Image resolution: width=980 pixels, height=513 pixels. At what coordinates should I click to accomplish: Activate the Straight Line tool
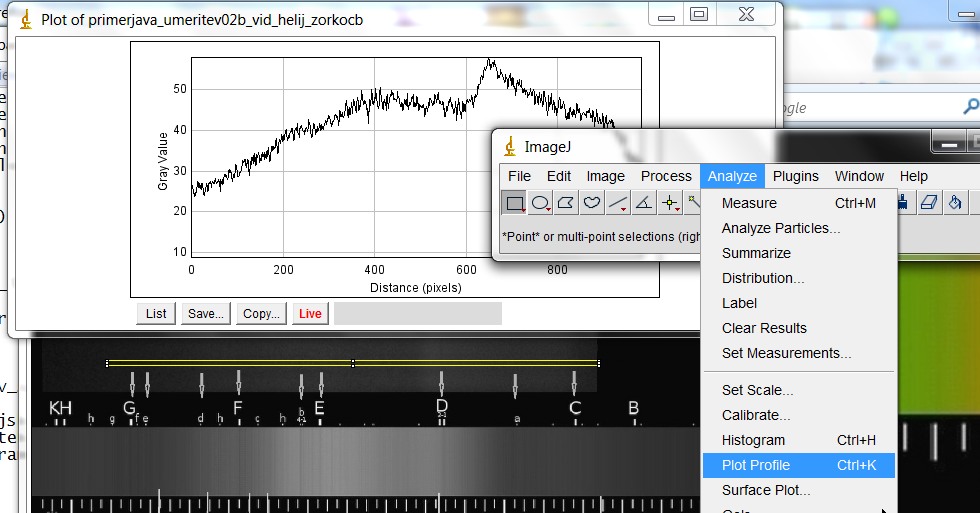pos(618,203)
